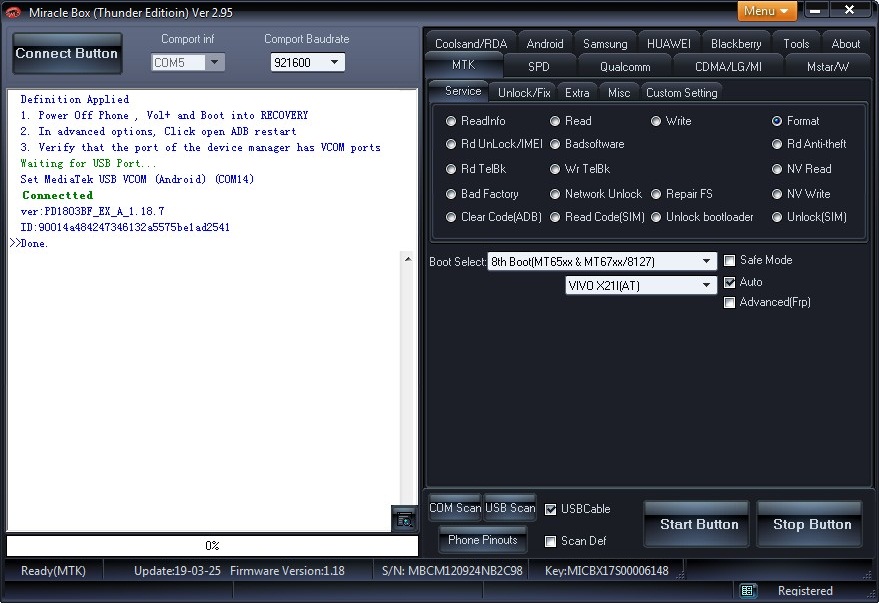Open Phone Pinouts
The image size is (879, 603).
[x=483, y=540]
